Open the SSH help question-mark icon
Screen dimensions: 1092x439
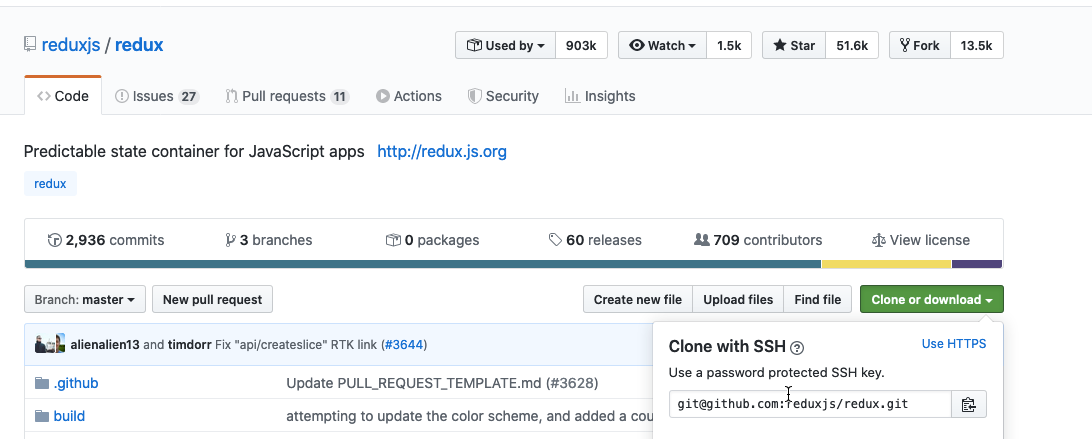click(797, 348)
